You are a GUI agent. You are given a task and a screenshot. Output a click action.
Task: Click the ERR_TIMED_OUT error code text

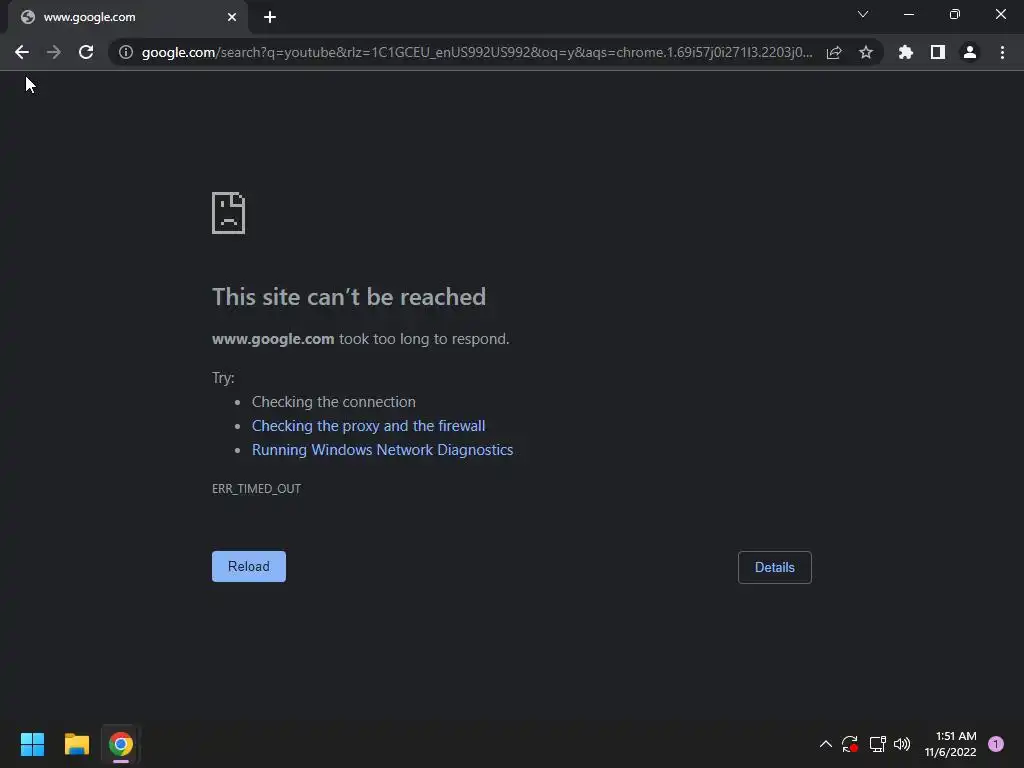[256, 488]
